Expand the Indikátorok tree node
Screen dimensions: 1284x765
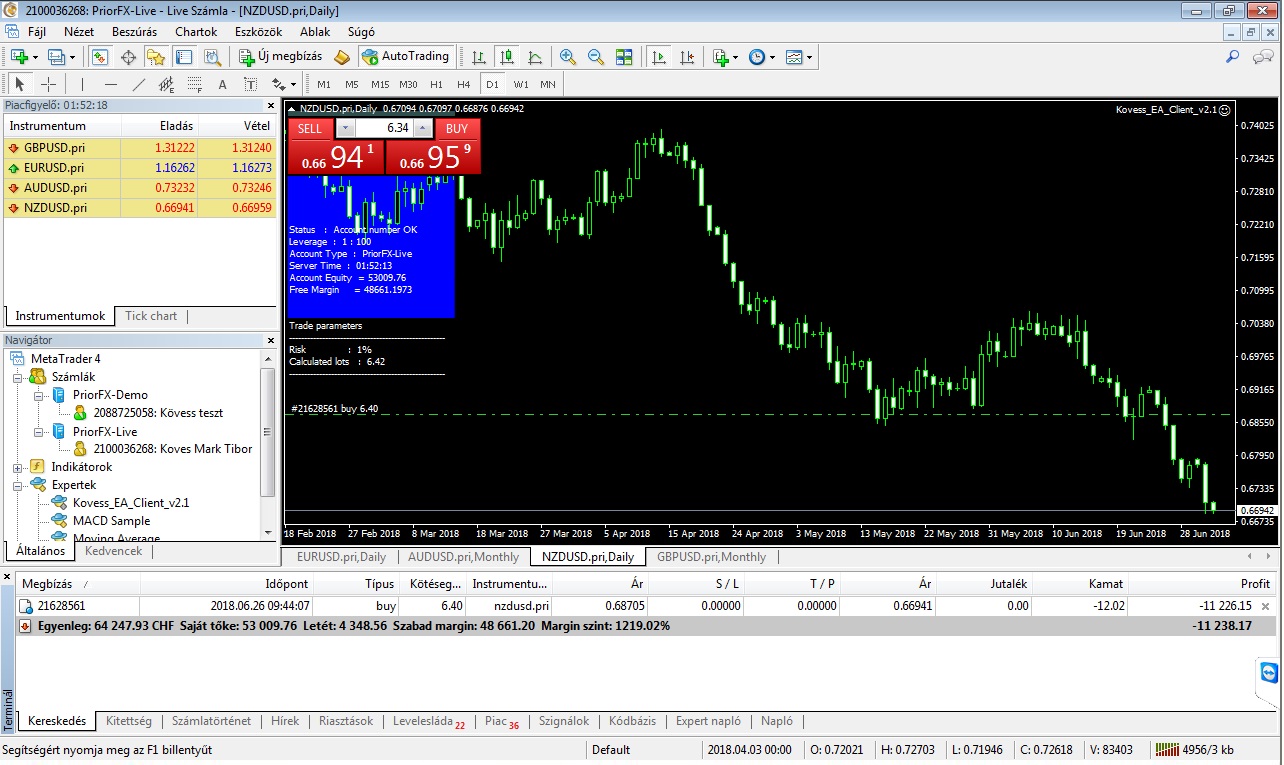click(18, 467)
